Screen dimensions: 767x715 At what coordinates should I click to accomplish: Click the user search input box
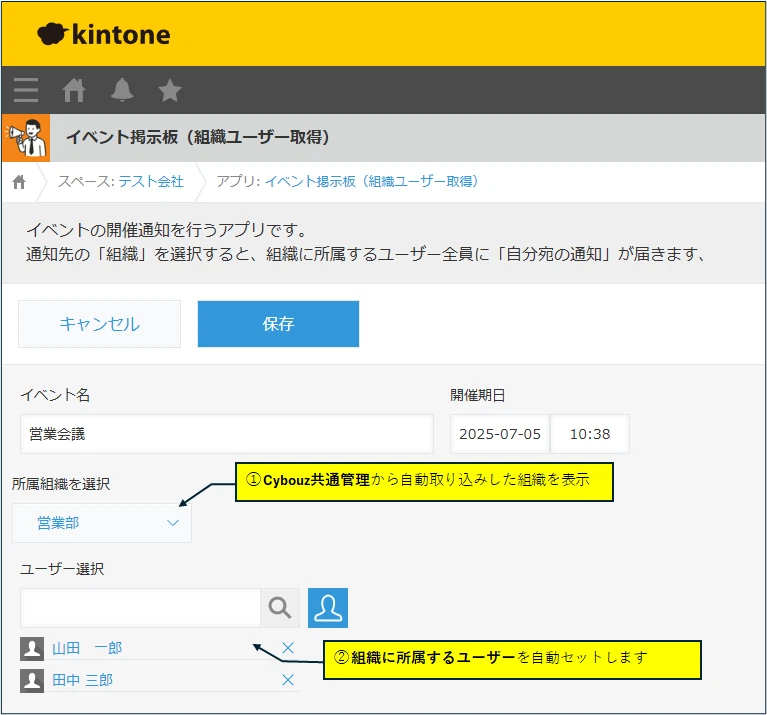[x=140, y=608]
